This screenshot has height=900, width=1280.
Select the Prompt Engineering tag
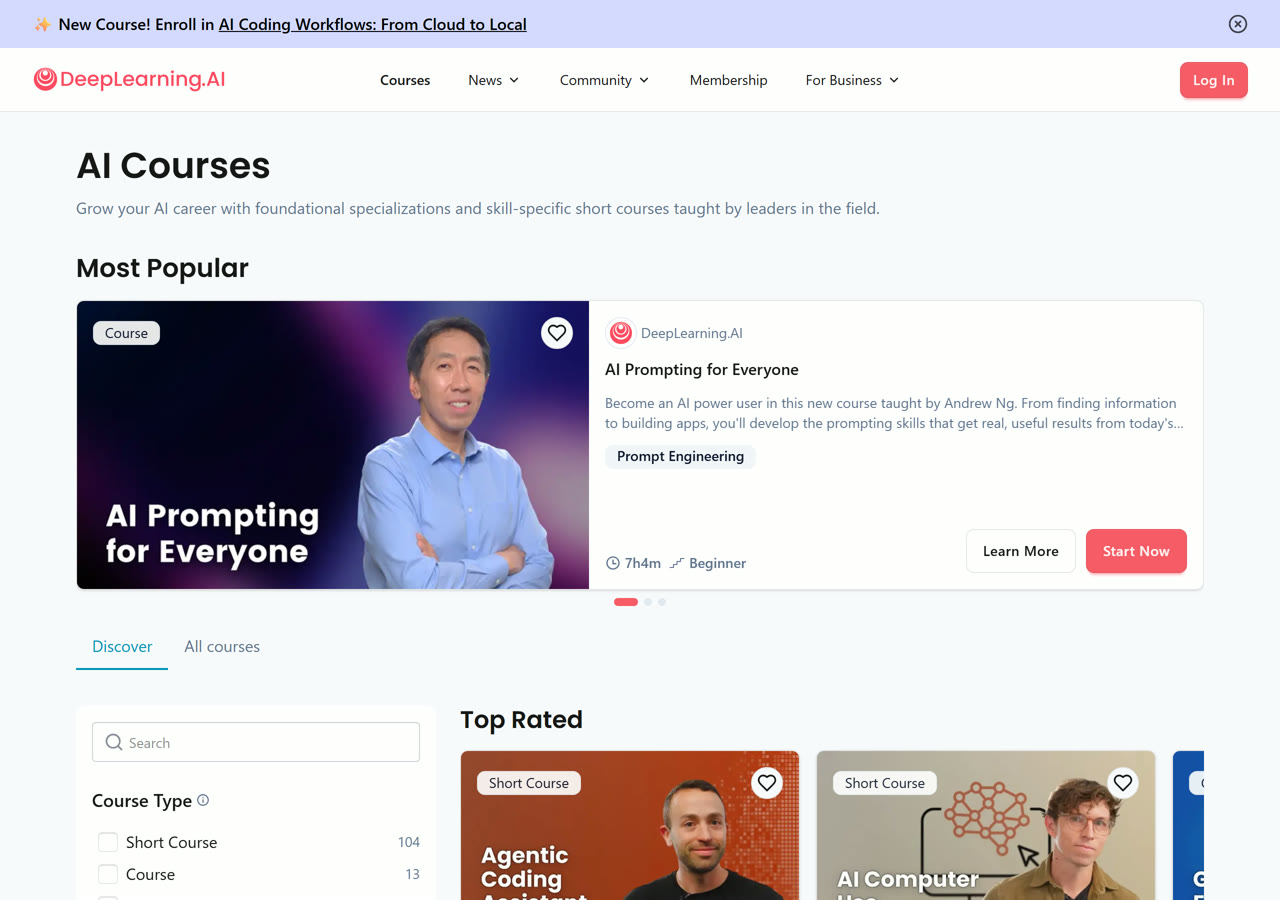pyautogui.click(x=680, y=456)
